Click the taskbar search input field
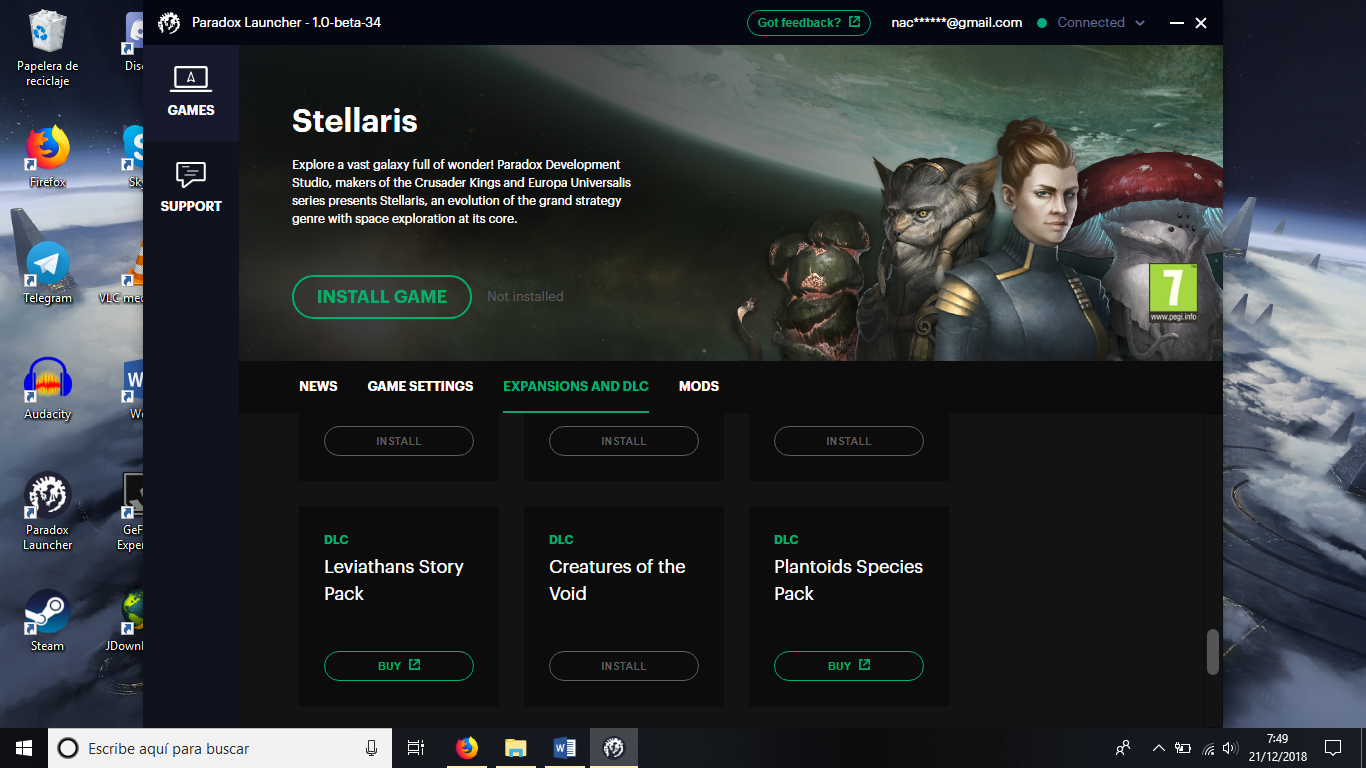This screenshot has width=1366, height=768. (x=220, y=747)
